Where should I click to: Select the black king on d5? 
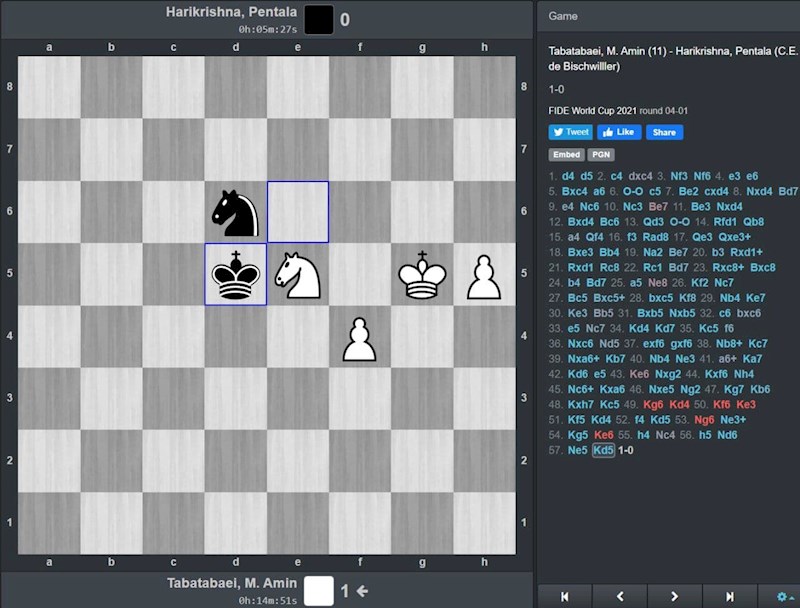click(x=235, y=275)
